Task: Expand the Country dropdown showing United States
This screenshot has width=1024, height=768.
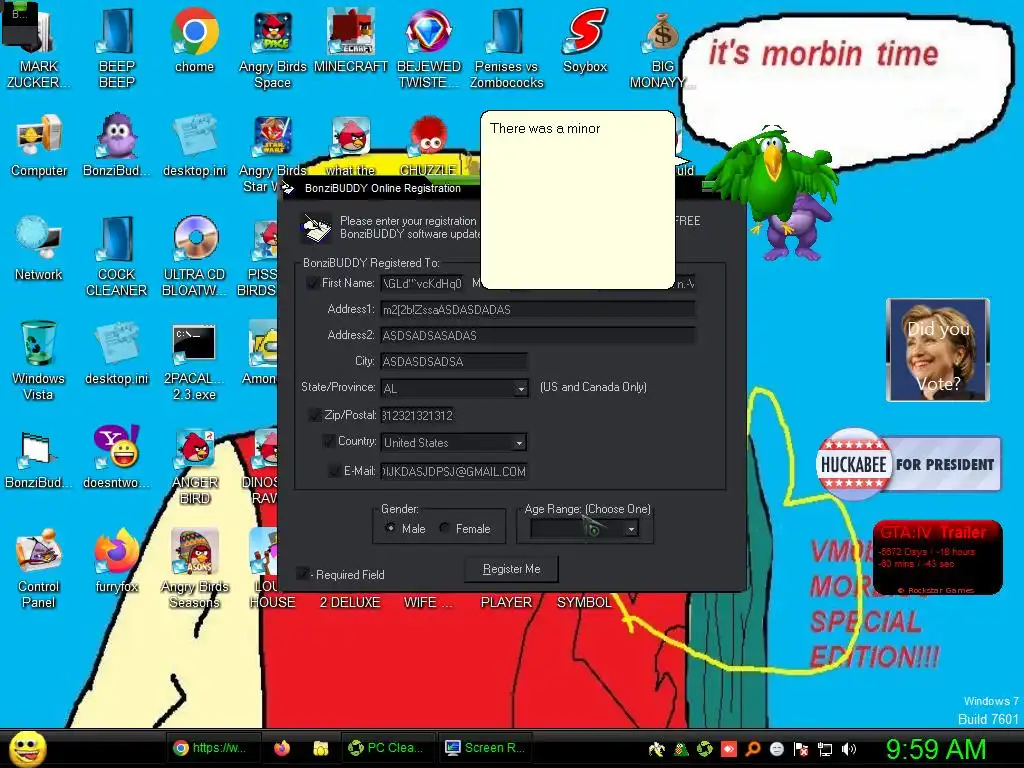Action: 519,443
